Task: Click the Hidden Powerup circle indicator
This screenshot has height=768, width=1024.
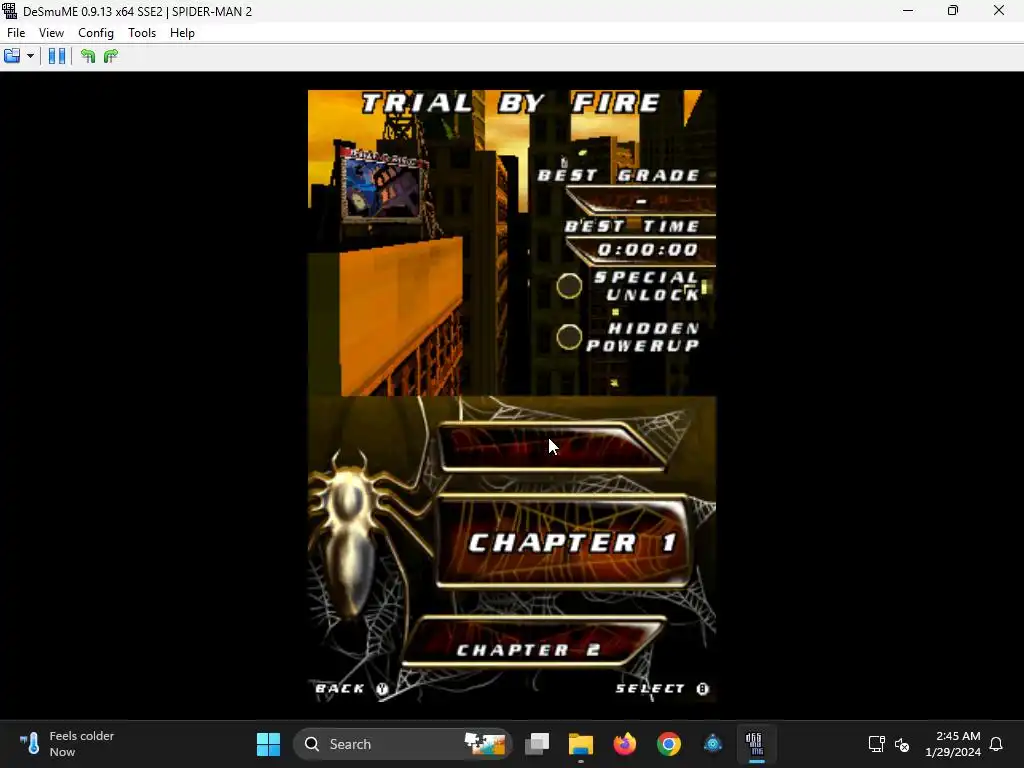Action: (x=569, y=337)
